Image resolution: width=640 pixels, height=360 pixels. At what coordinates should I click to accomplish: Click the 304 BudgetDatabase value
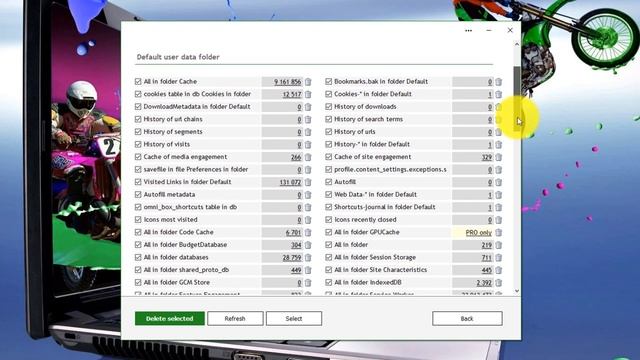point(296,245)
